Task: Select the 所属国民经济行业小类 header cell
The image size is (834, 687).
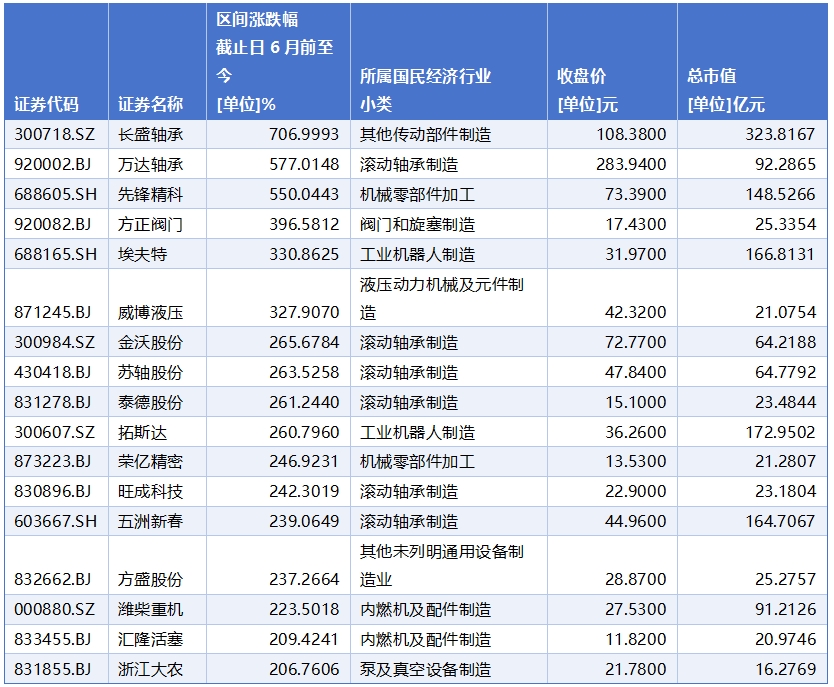Action: point(426,90)
